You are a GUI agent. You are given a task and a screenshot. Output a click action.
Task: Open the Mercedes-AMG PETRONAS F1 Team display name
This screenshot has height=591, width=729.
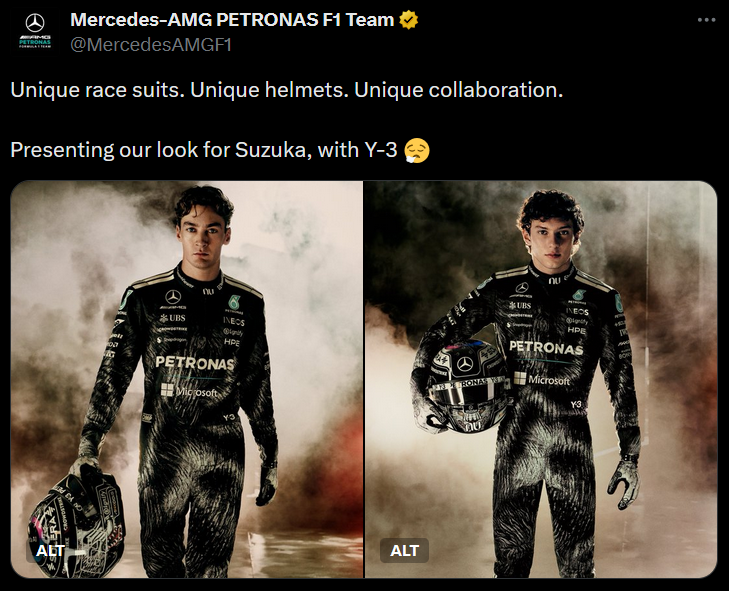click(x=232, y=20)
